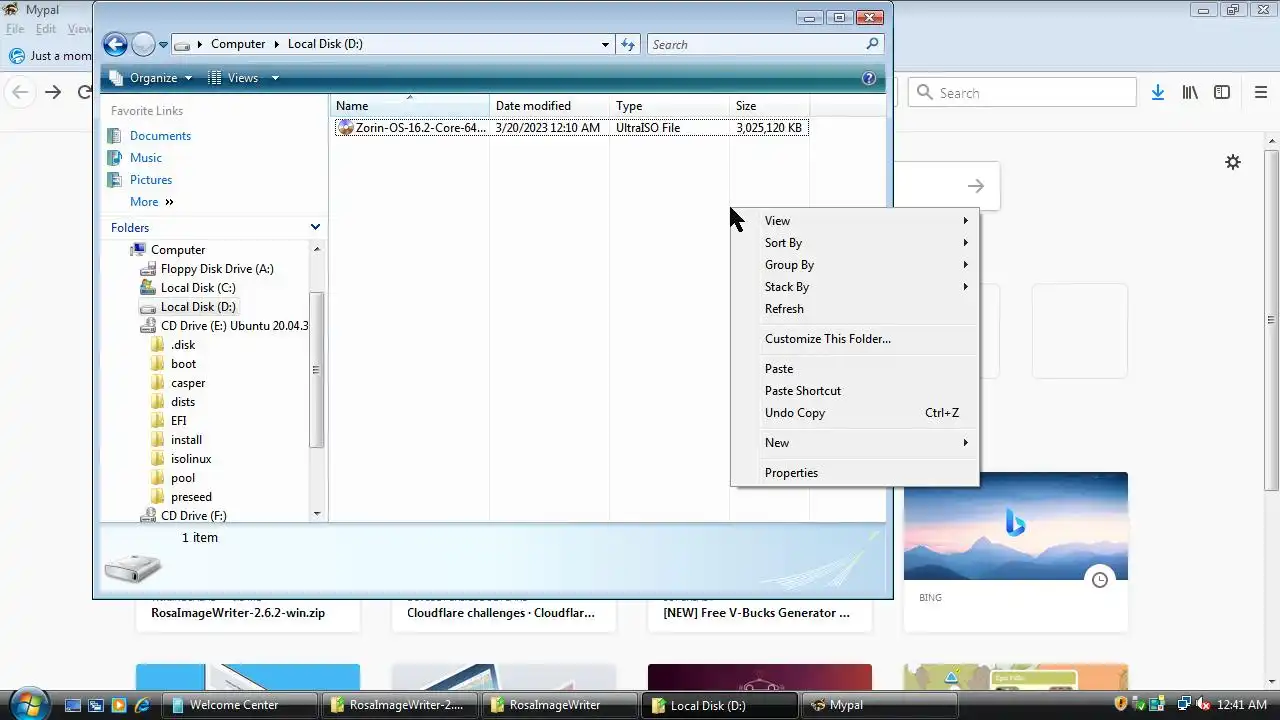The height and width of the screenshot is (720, 1280).
Task: Sort by the Type column header
Action: tap(670, 106)
